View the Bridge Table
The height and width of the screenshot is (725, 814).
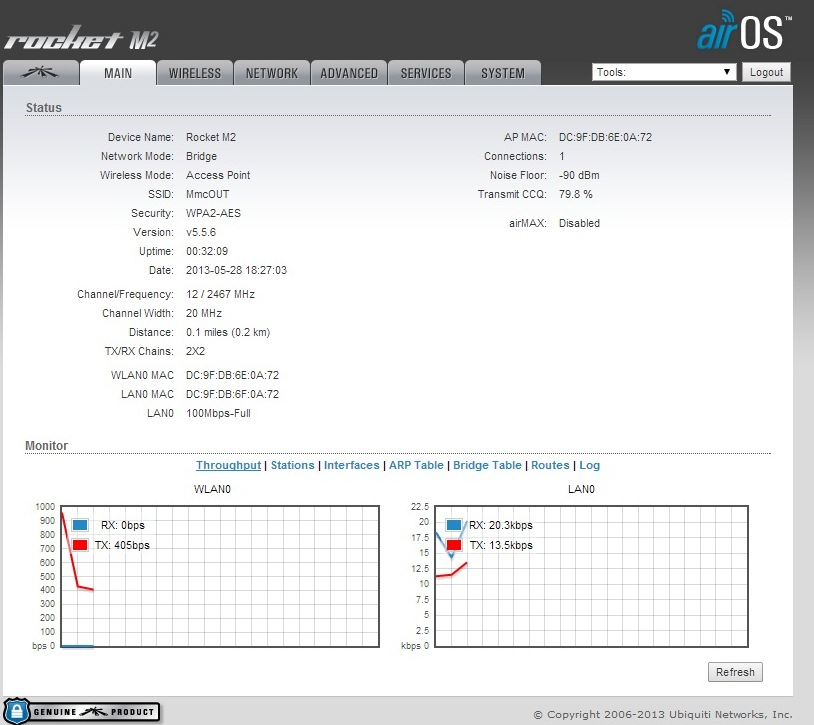click(487, 465)
